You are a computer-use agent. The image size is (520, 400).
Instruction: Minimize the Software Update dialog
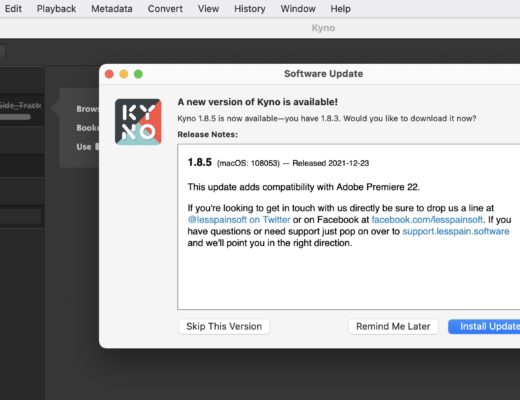[x=124, y=74]
